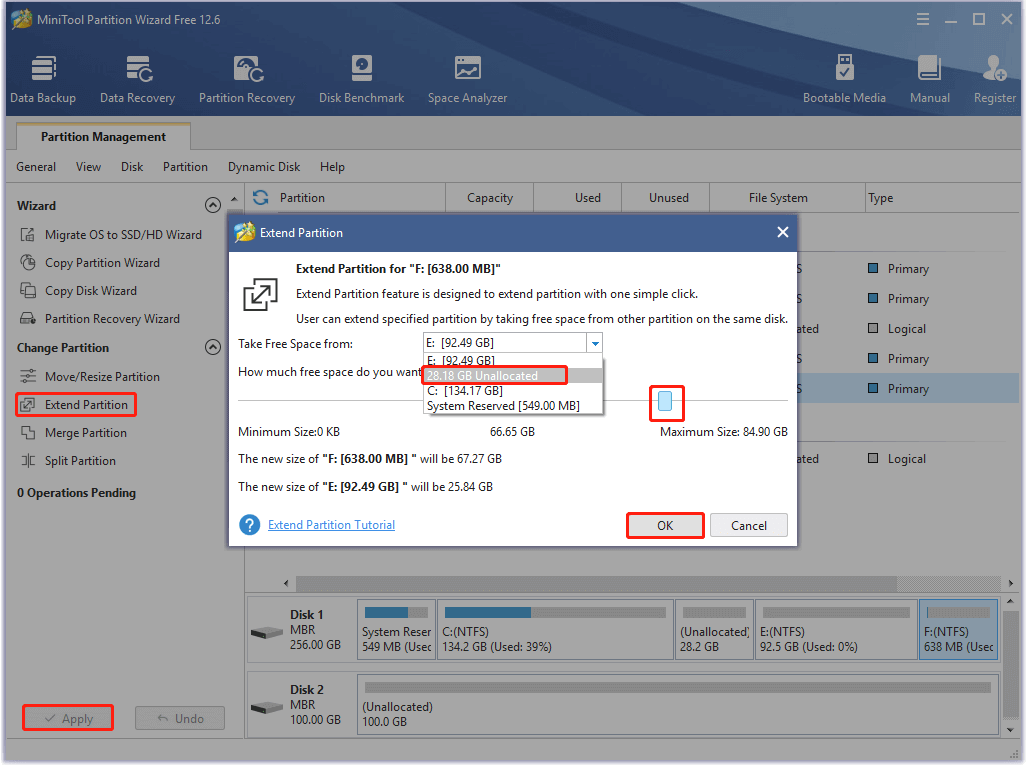Collapse the Change Partition section
This screenshot has width=1026, height=767.
[212, 348]
